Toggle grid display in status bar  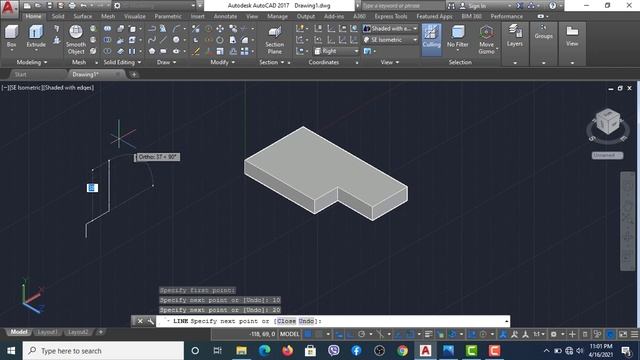click(308, 334)
